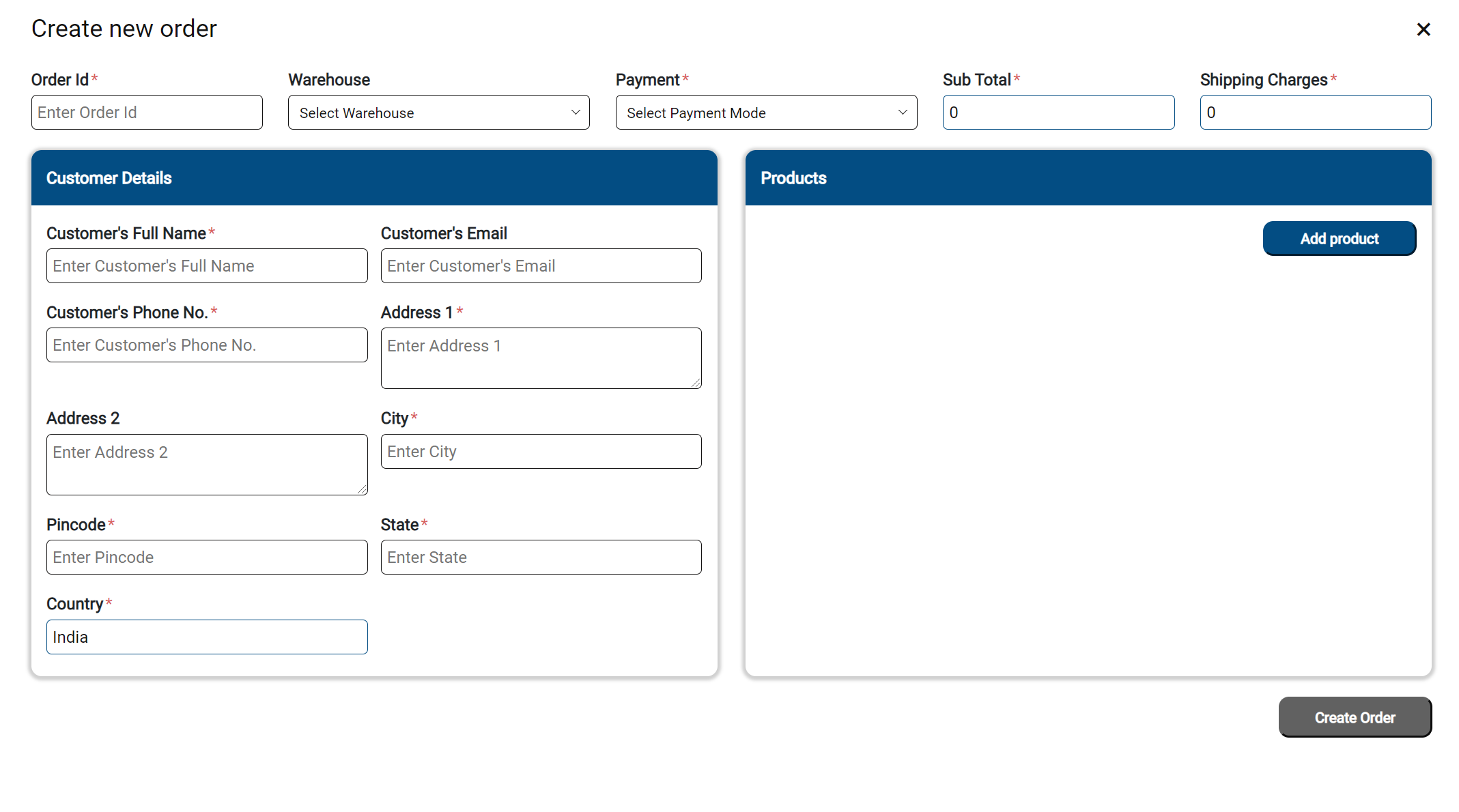Click the Customer's Phone No. field
1459x812 pixels.
(207, 345)
